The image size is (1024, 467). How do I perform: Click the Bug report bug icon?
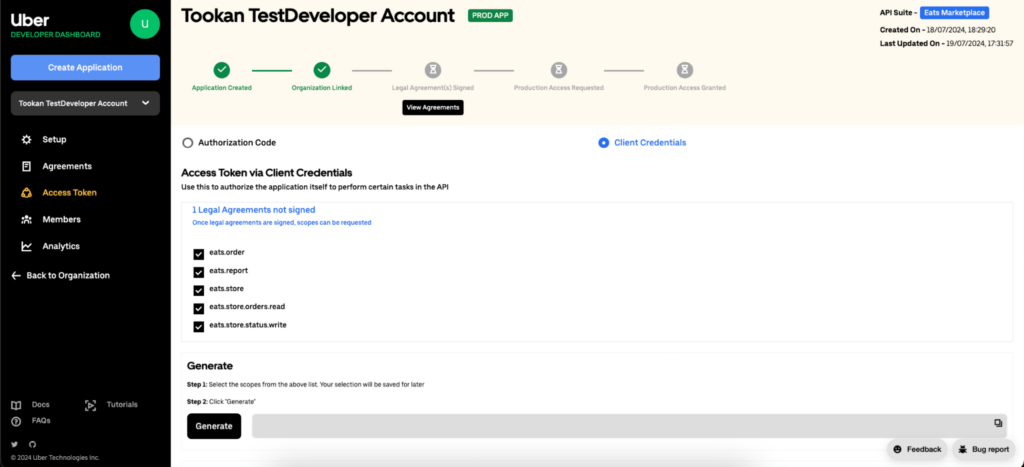(x=963, y=449)
